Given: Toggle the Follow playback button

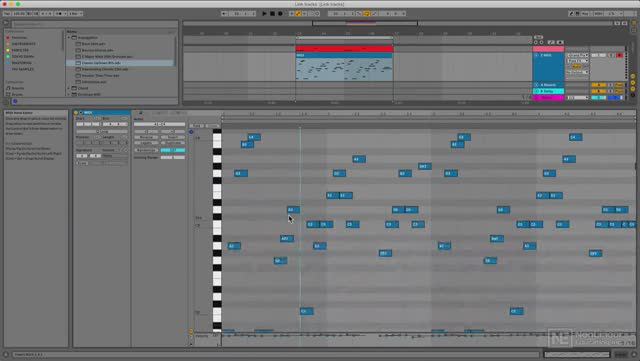Looking at the screenshot, I should coord(224,13).
